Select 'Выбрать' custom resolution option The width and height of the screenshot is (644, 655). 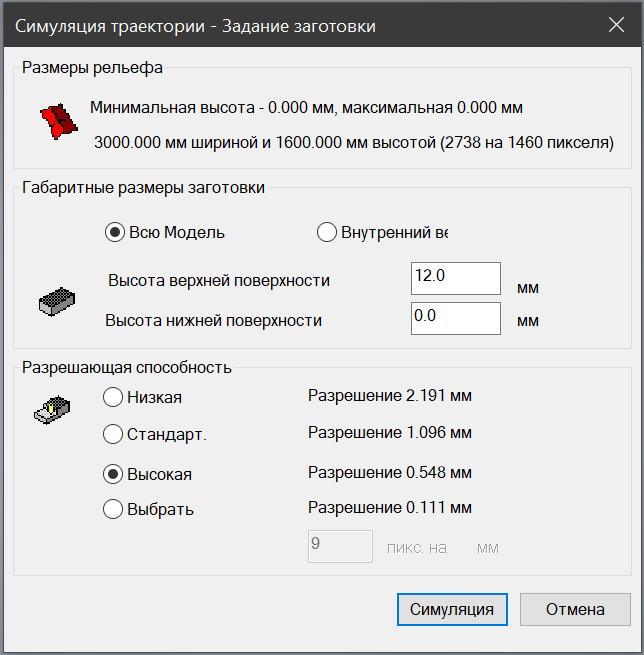[x=114, y=509]
